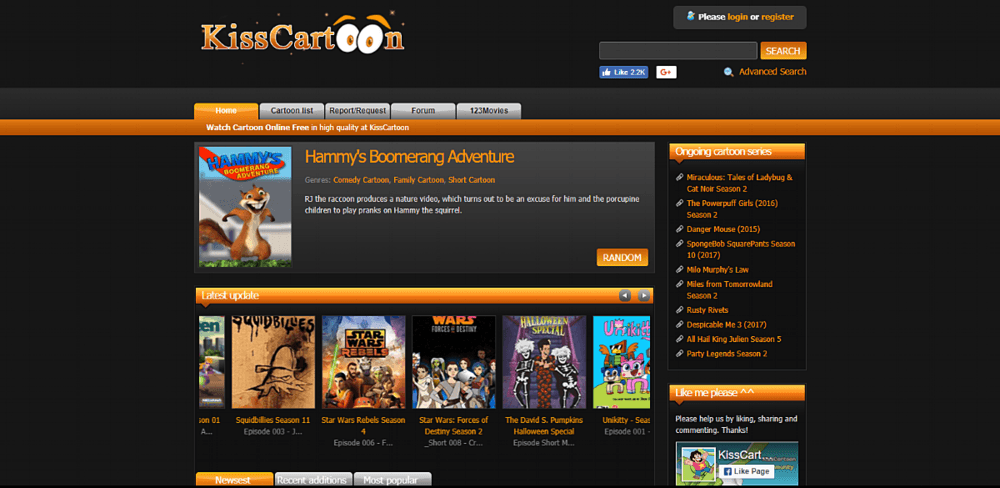This screenshot has height=488, width=1000.
Task: Open the Star Wars Rebels poster thumbnail
Action: point(364,362)
